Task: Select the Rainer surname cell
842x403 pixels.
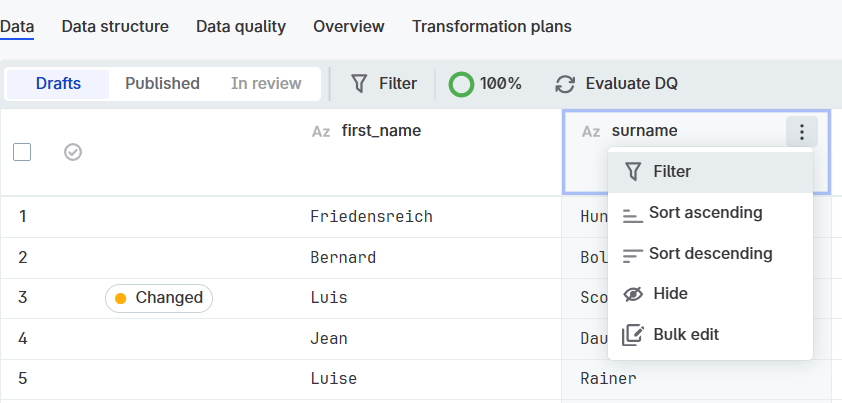Action: [608, 379]
